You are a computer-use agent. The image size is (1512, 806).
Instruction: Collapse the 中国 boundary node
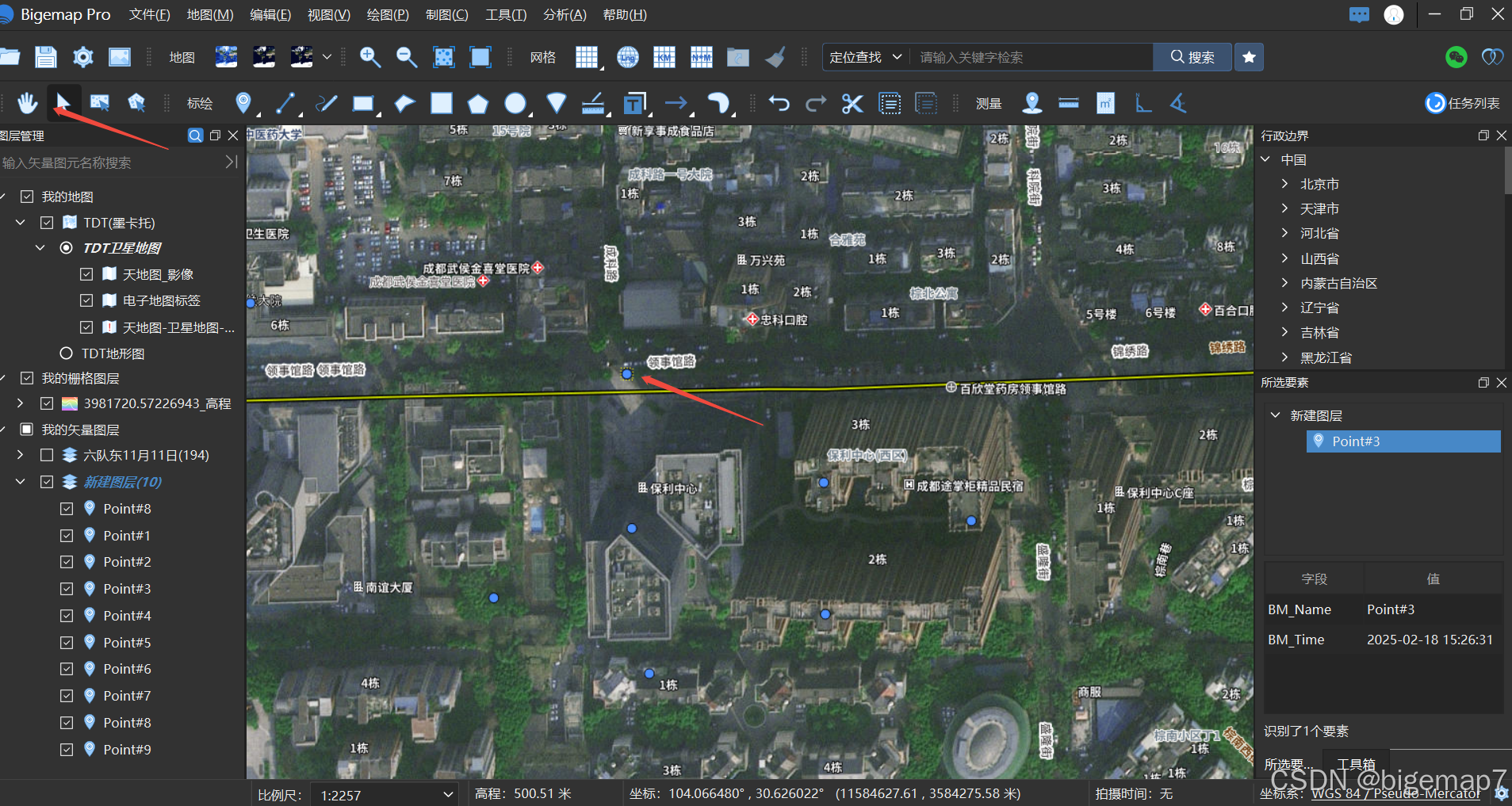[x=1265, y=159]
